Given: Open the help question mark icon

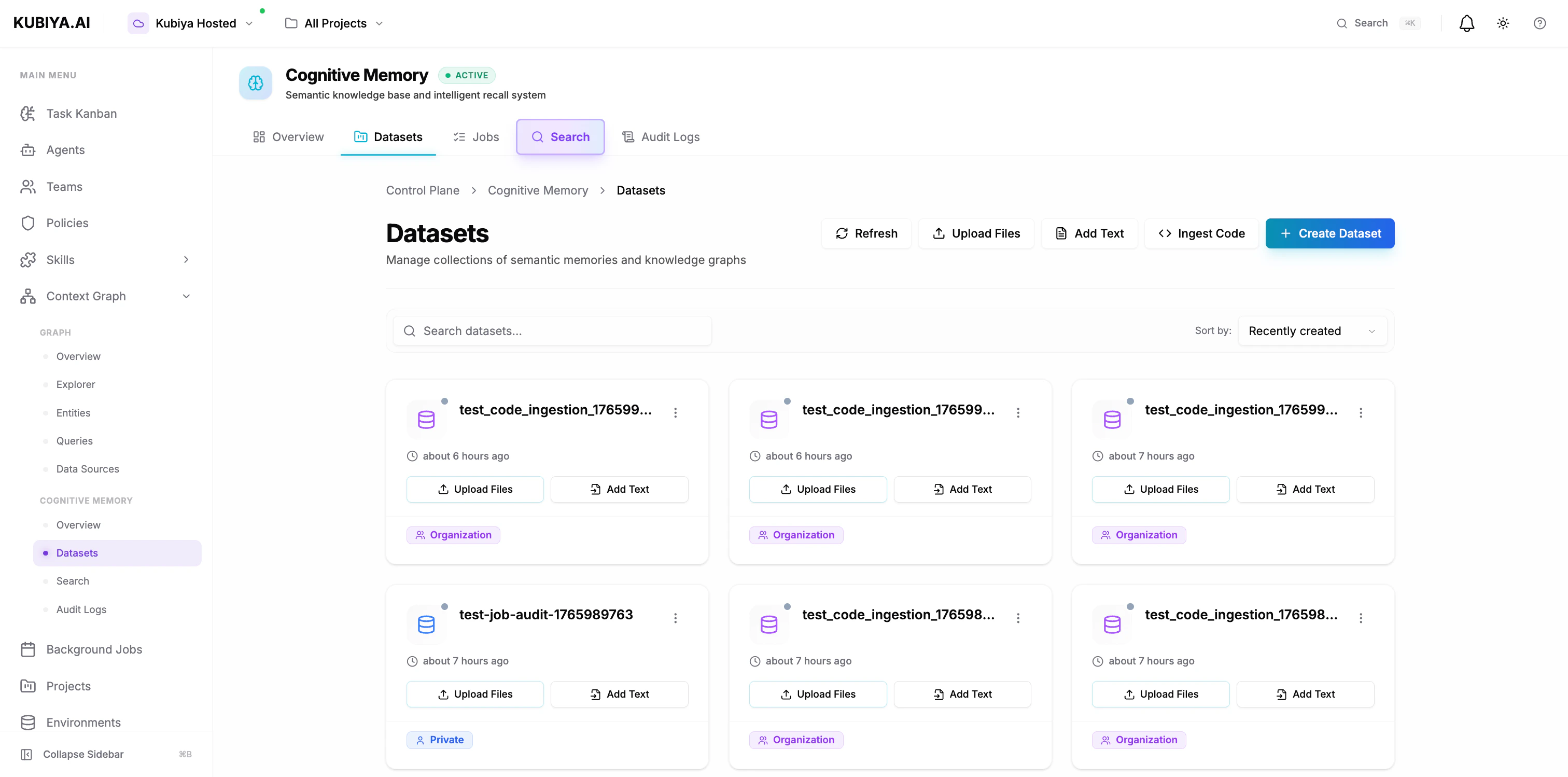Looking at the screenshot, I should click(1540, 22).
